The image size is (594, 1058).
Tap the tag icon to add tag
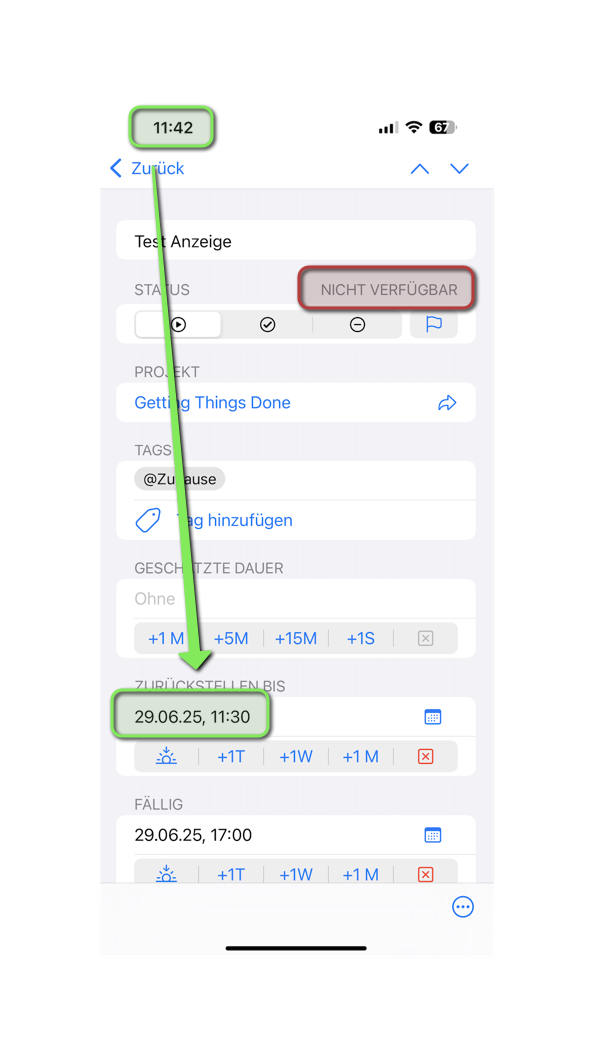[148, 520]
